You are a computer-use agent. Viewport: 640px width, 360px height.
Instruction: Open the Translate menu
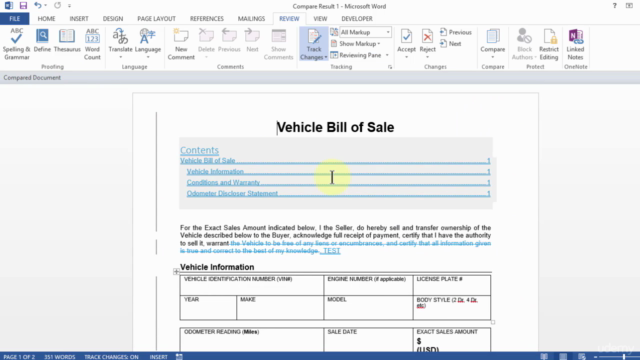[x=120, y=43]
